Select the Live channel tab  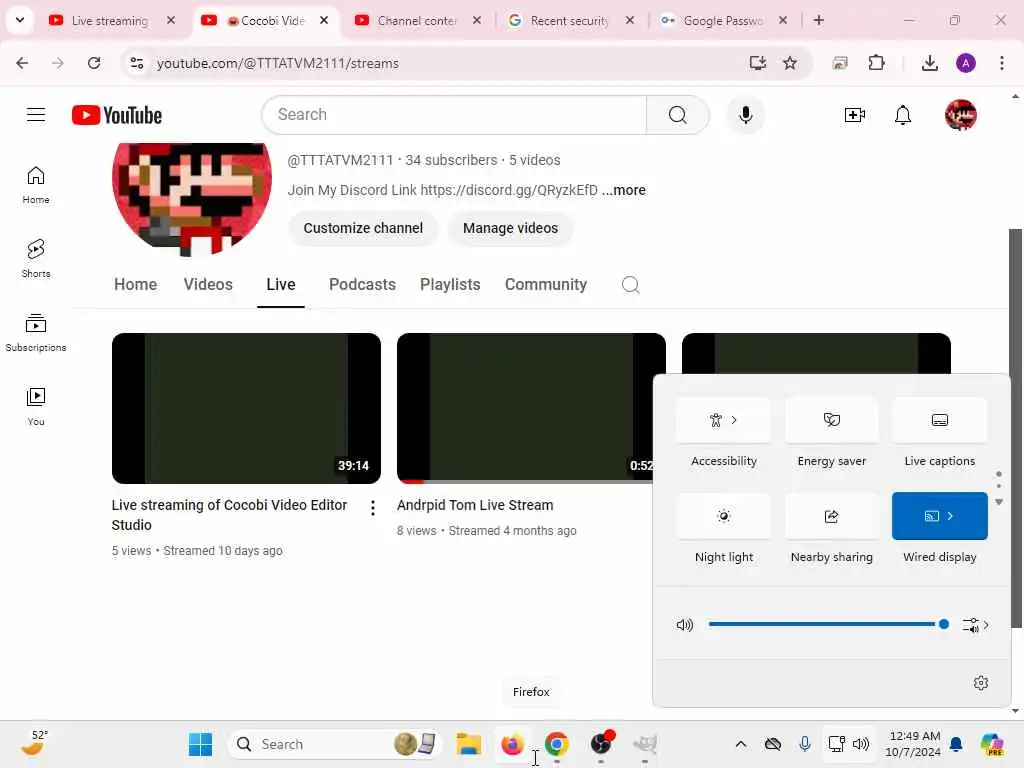(x=281, y=285)
